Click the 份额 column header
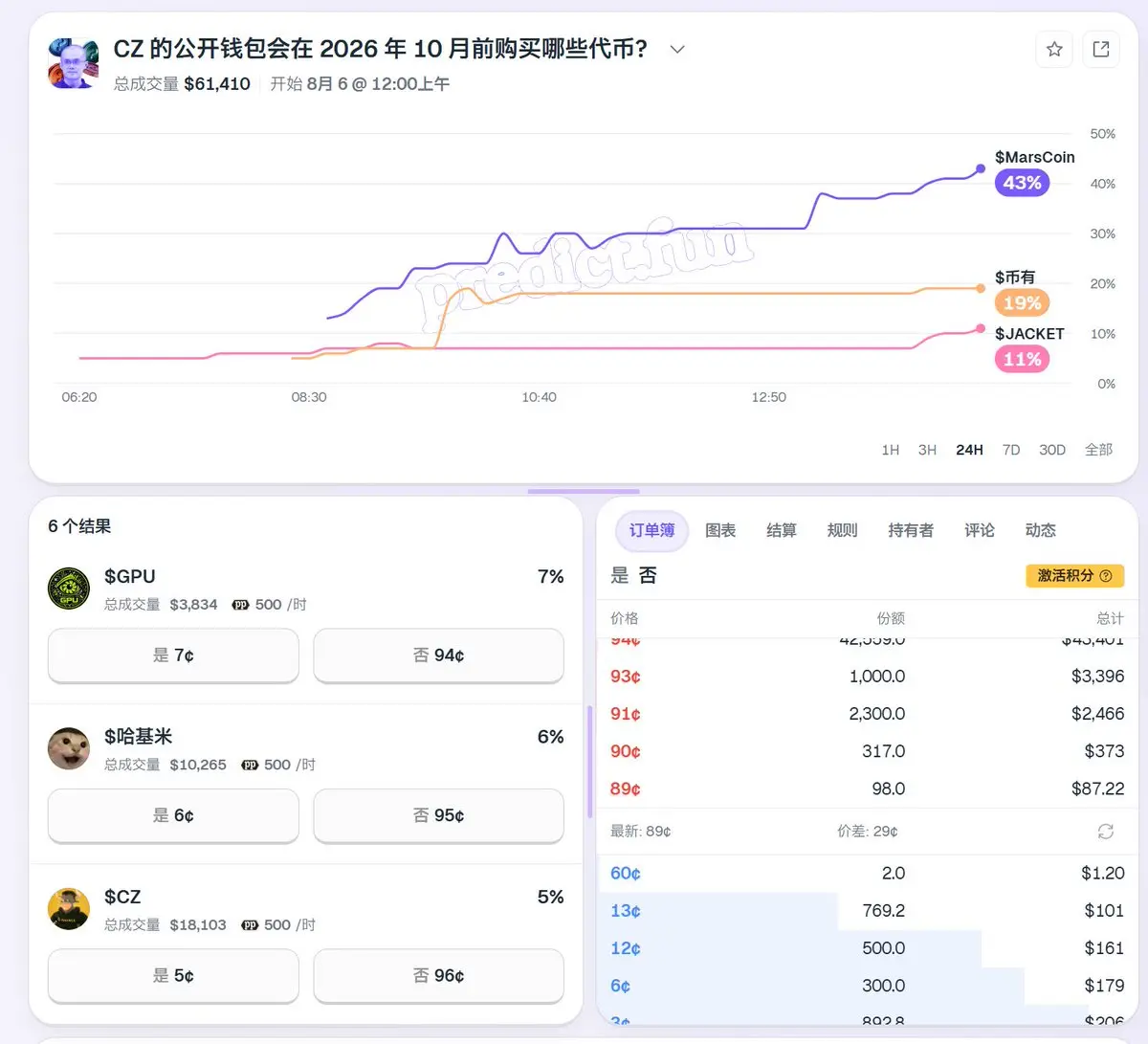This screenshot has width=1148, height=1044. [891, 618]
